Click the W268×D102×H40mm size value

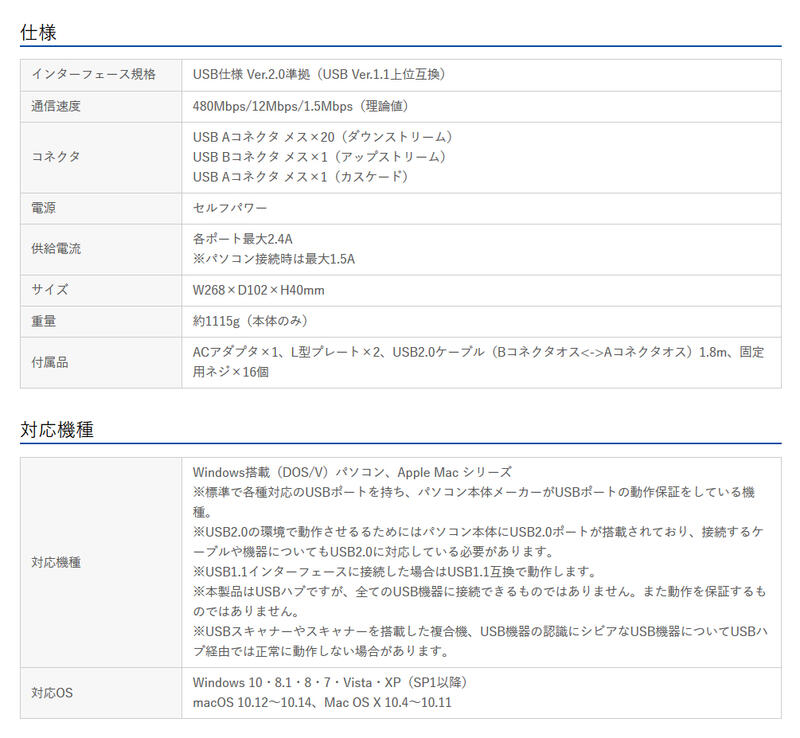point(258,290)
